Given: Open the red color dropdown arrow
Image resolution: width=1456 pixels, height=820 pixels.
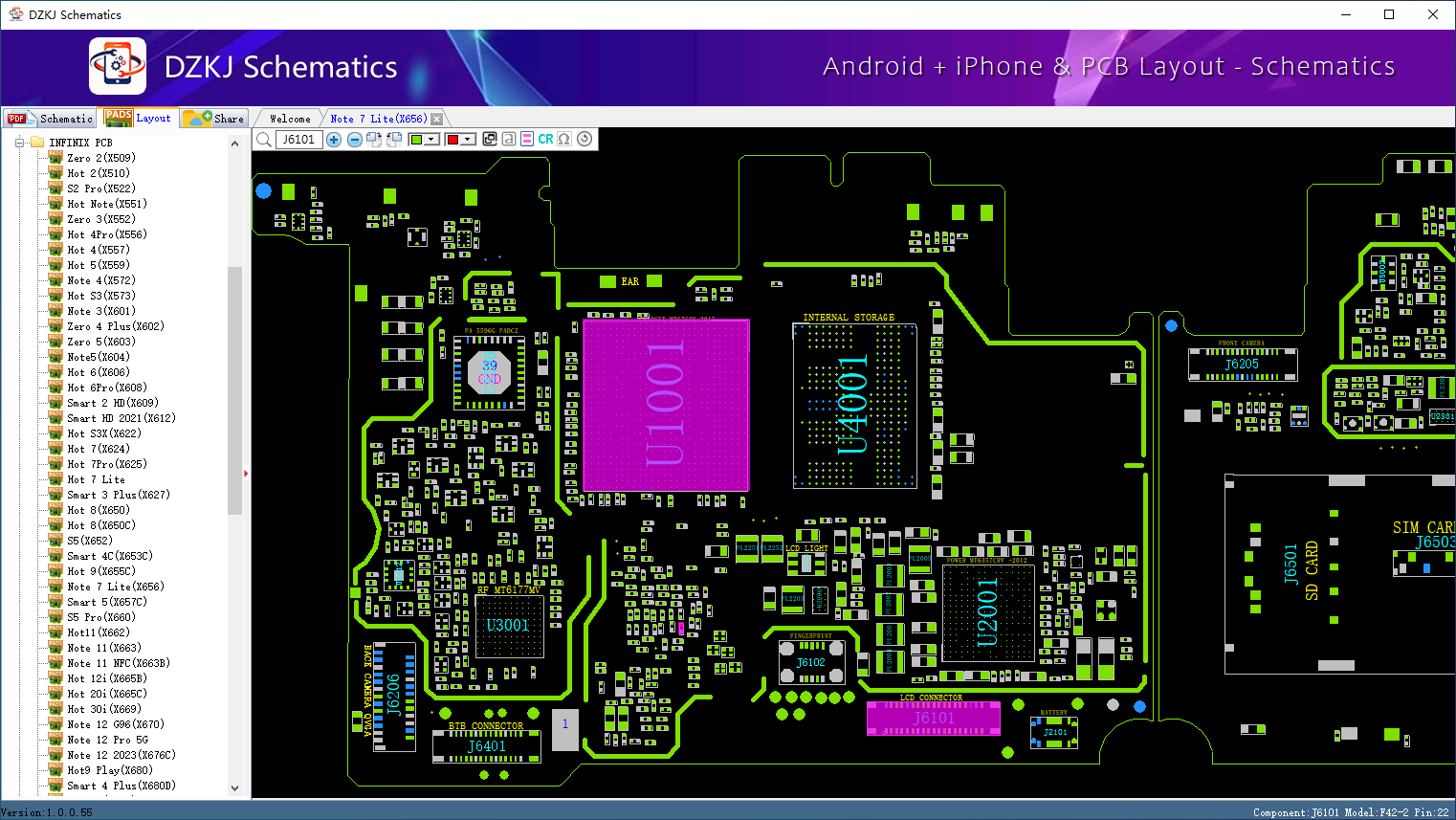Looking at the screenshot, I should (469, 140).
